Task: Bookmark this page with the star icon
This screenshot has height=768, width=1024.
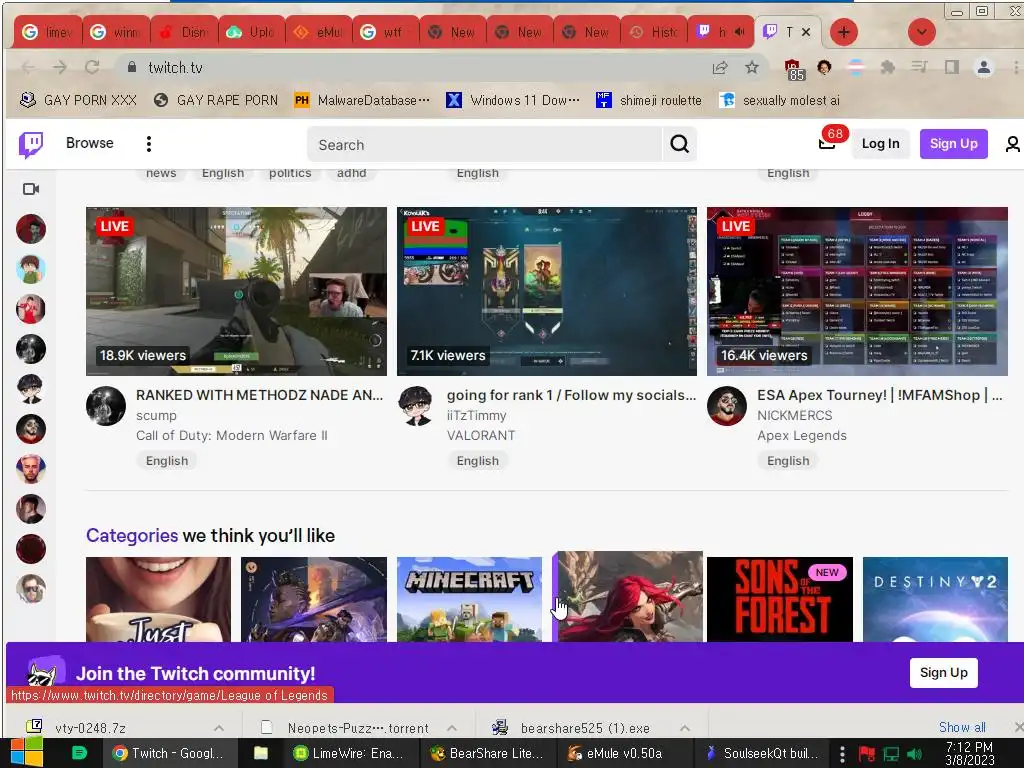Action: coord(752,67)
